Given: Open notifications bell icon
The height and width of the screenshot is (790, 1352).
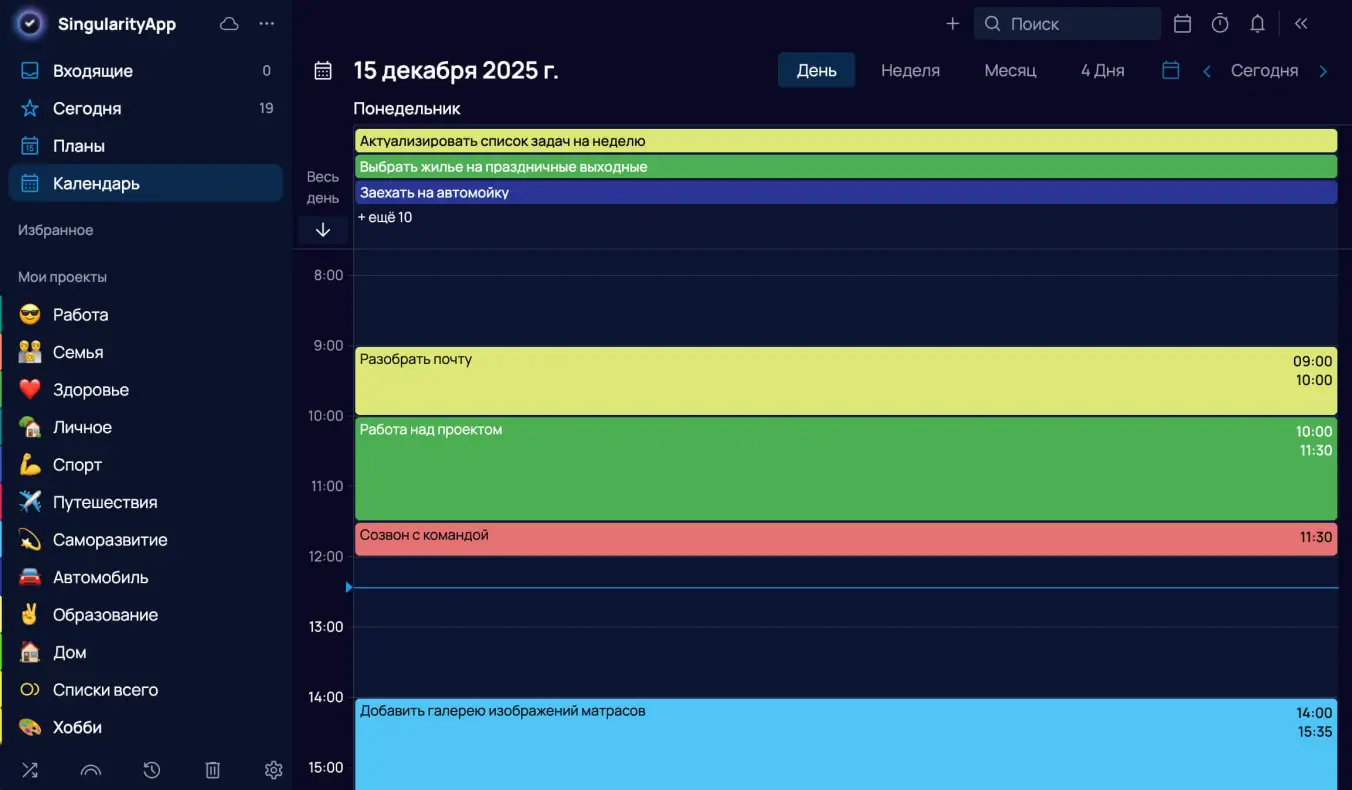Looking at the screenshot, I should 1258,24.
